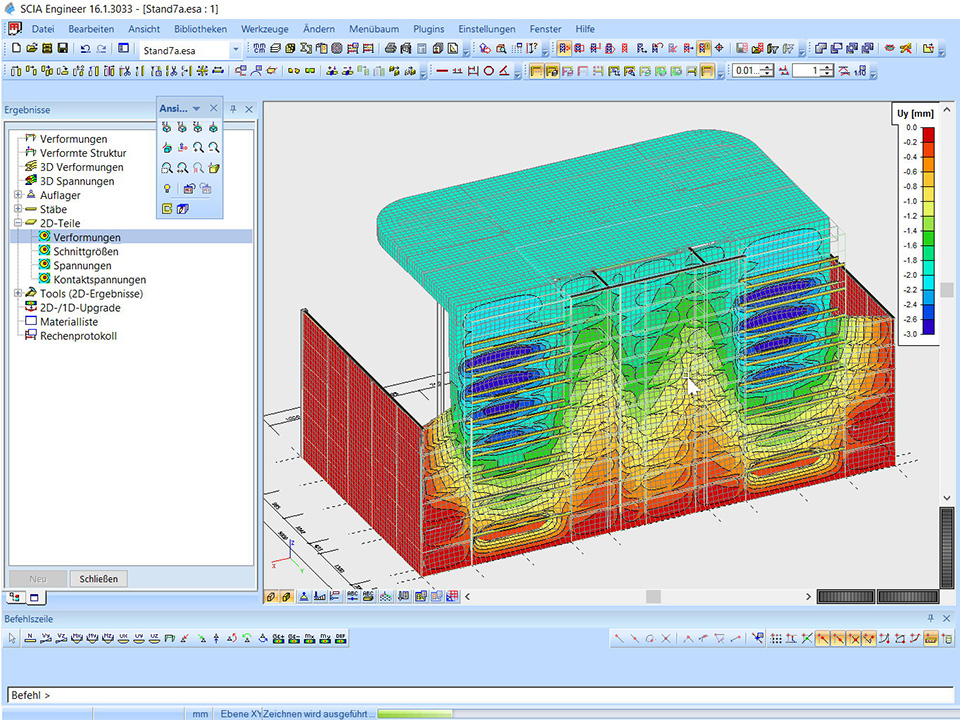
Task: Click into the Befehl command input field
Action: coord(480,695)
